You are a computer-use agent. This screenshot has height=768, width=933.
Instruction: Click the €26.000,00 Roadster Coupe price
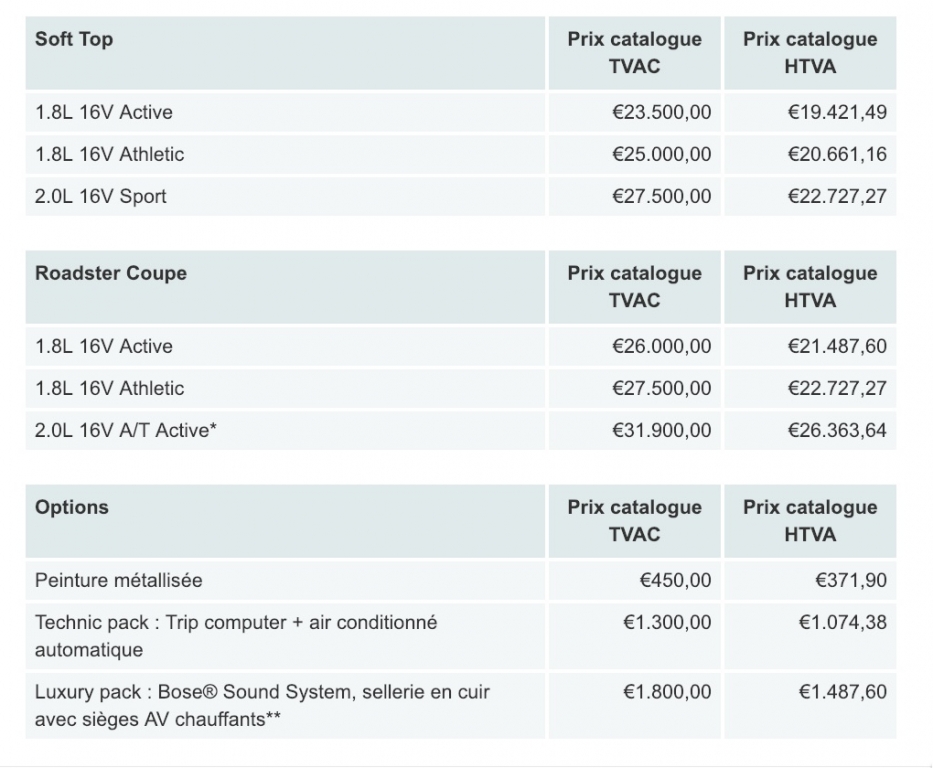(x=661, y=346)
